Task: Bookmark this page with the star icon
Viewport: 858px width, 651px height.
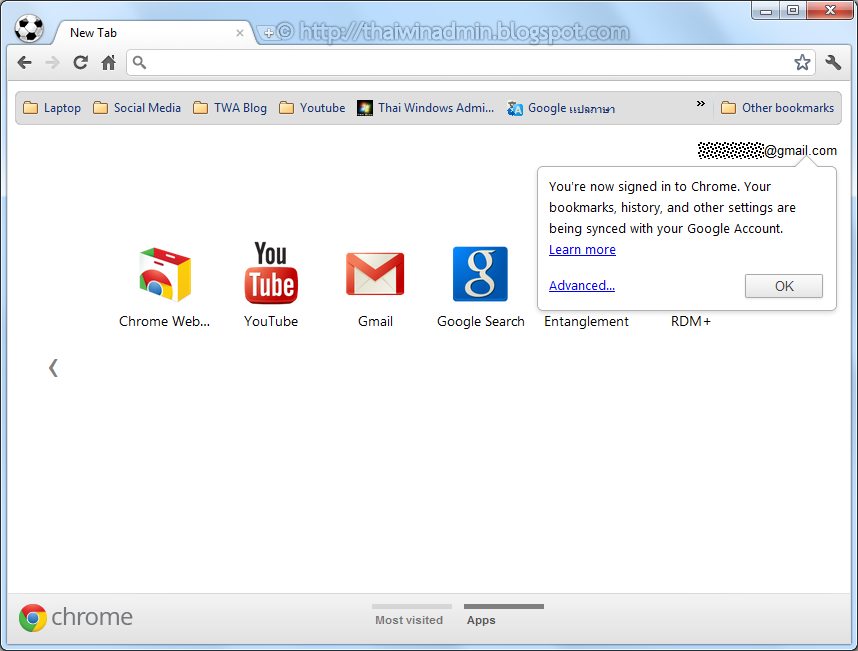Action: pyautogui.click(x=802, y=62)
